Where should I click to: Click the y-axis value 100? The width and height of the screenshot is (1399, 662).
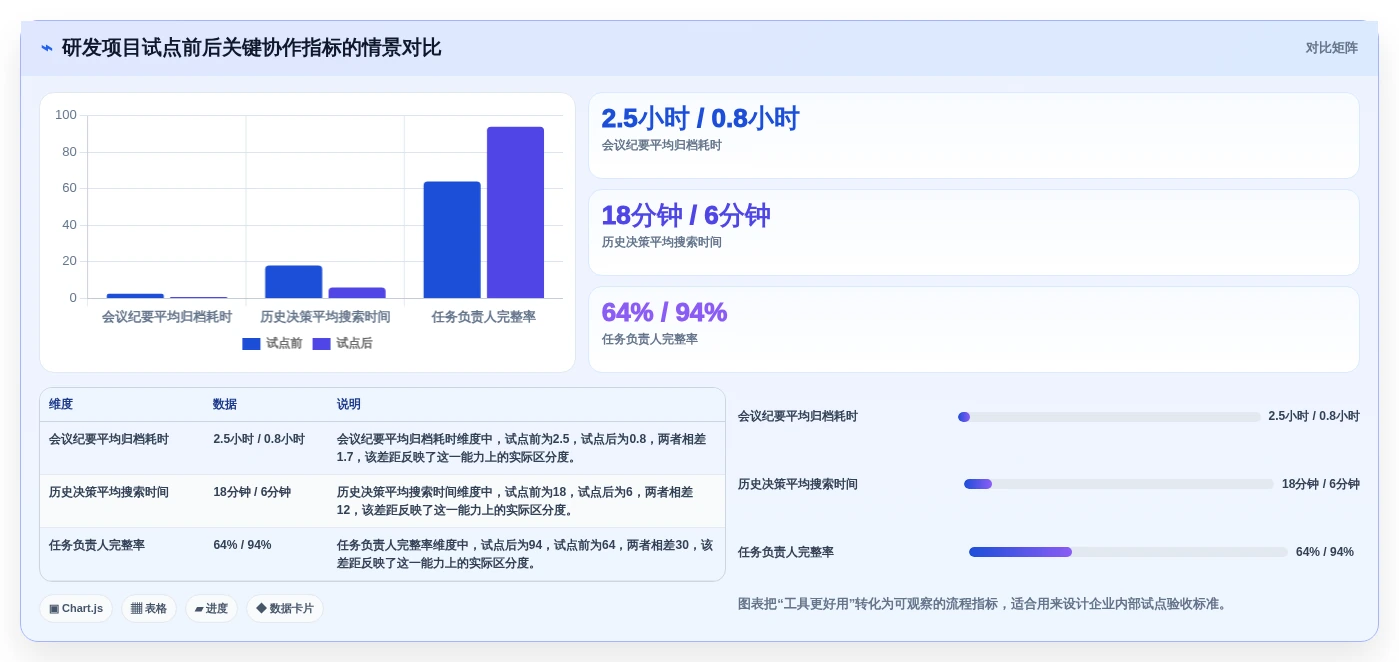66,115
